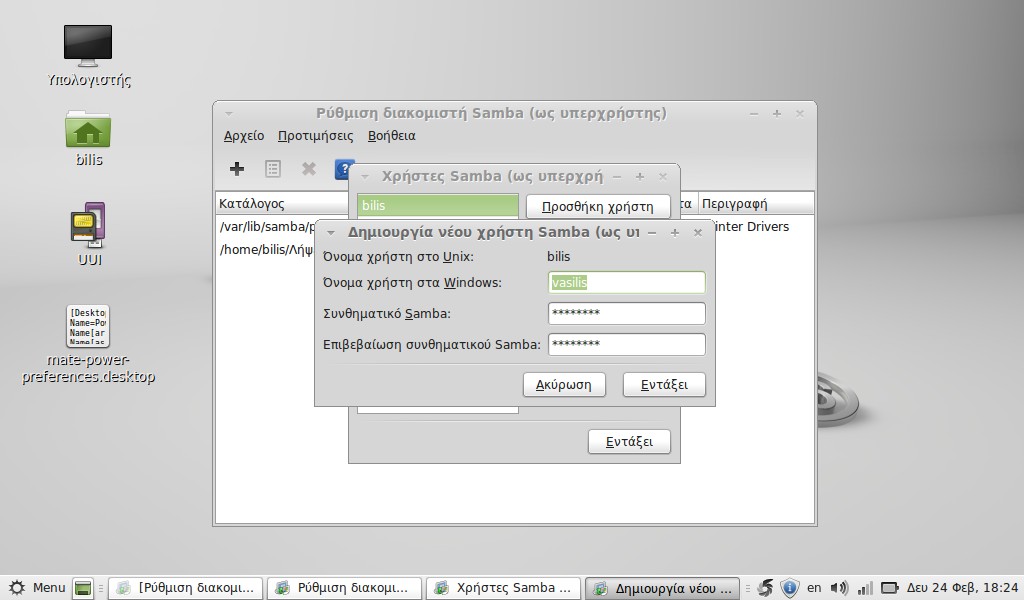This screenshot has height=600, width=1024.
Task: Click the Κατάλογος column header
Action: tap(281, 203)
